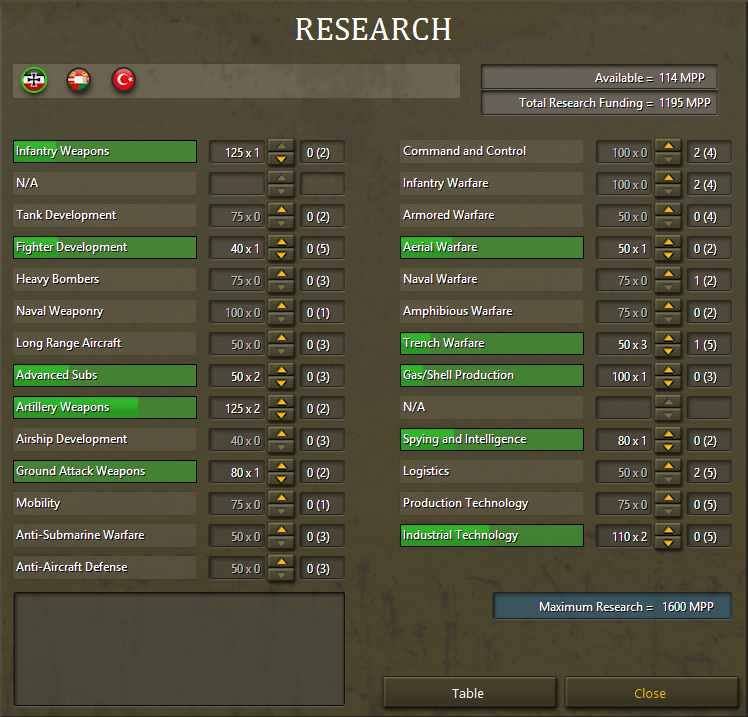Viewport: 748px width, 717px height.
Task: Select the Industrial Technology research bar
Action: [x=492, y=535]
